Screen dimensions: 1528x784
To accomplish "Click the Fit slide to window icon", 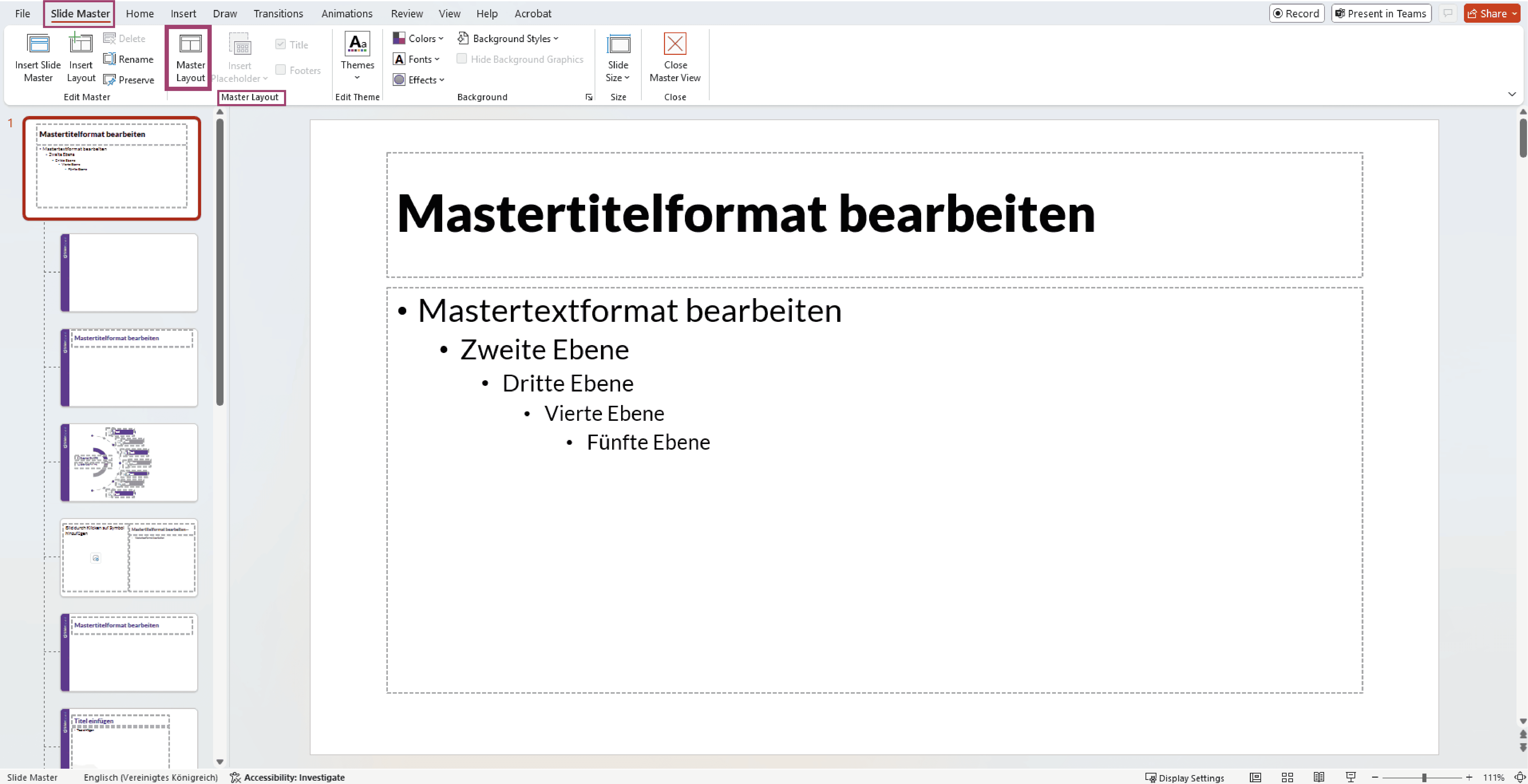I will [x=1520, y=777].
